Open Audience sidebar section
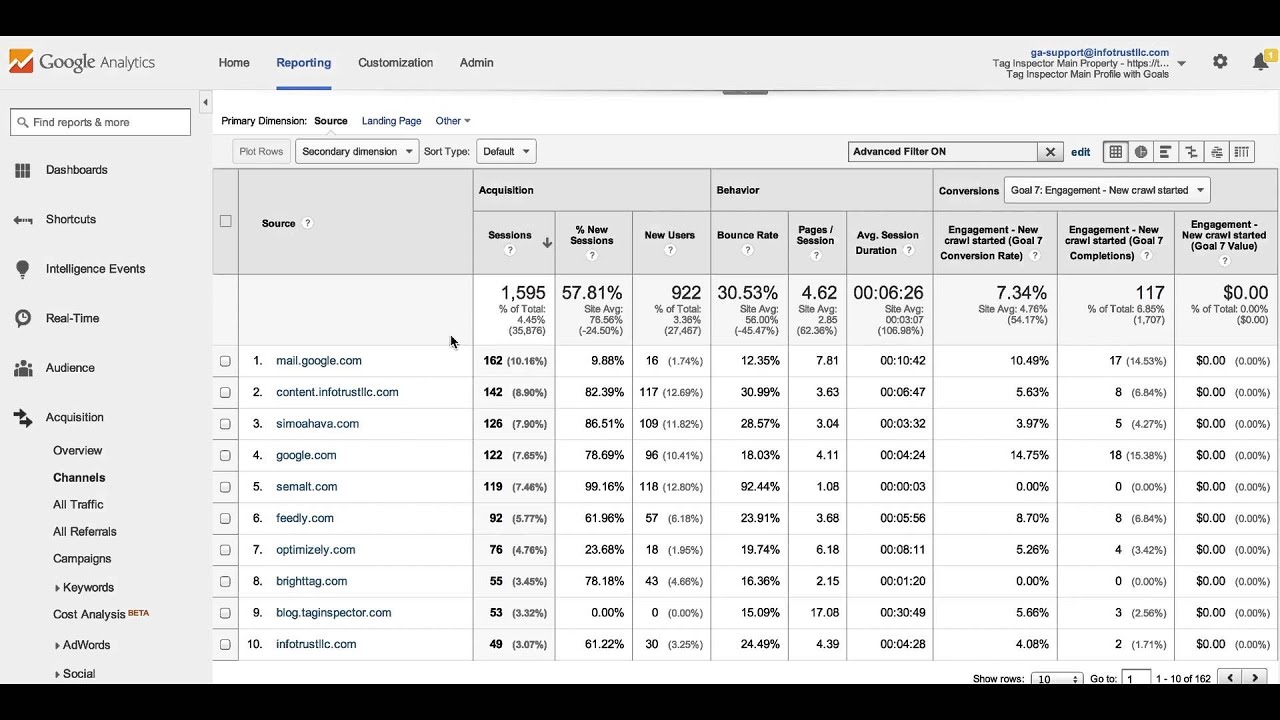Image resolution: width=1280 pixels, height=720 pixels. (x=70, y=368)
